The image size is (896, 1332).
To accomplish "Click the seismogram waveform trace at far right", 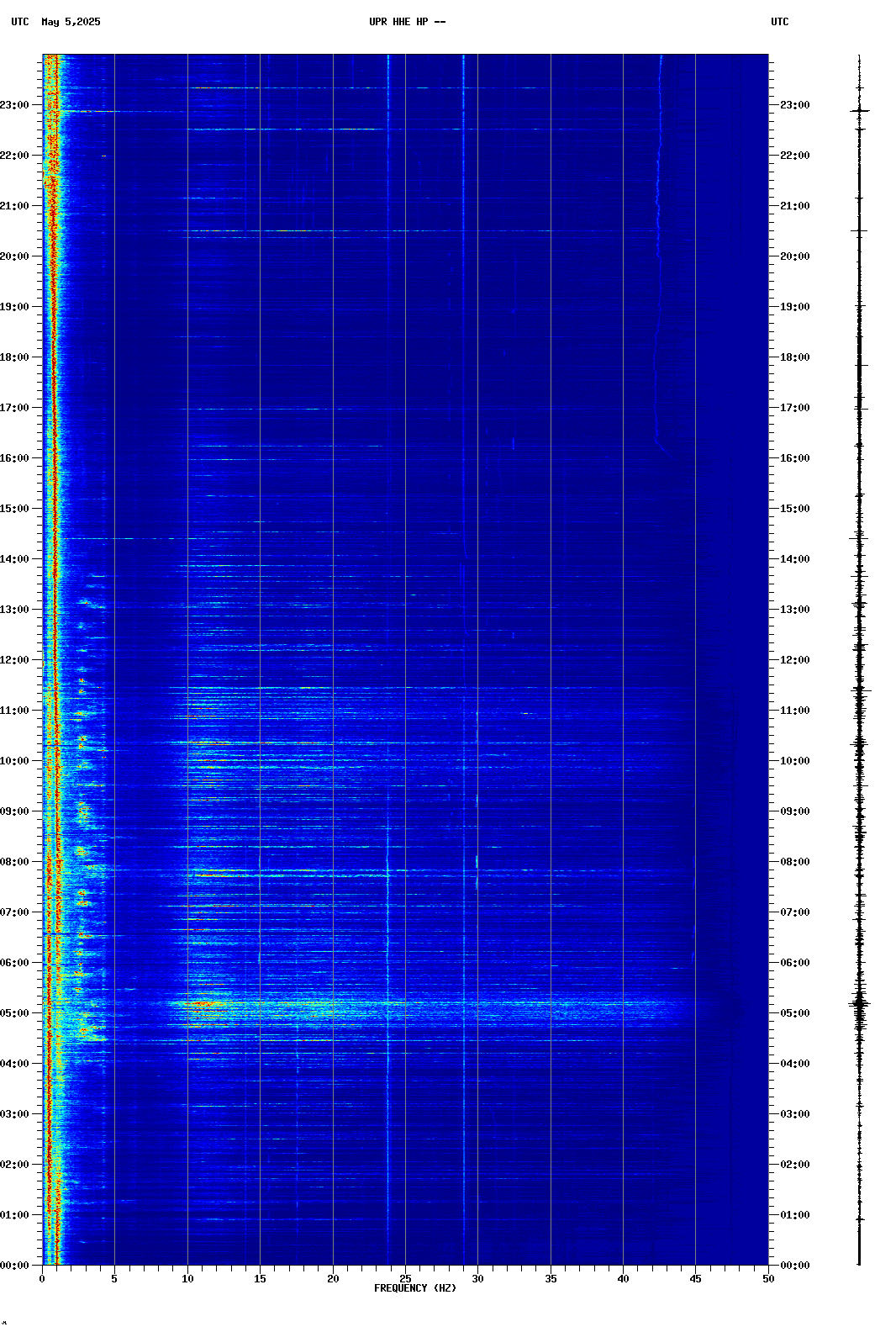I will click(x=859, y=660).
